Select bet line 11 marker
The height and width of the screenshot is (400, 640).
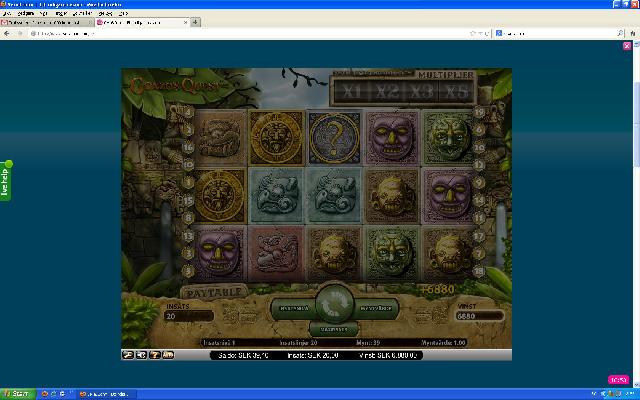[479, 218]
